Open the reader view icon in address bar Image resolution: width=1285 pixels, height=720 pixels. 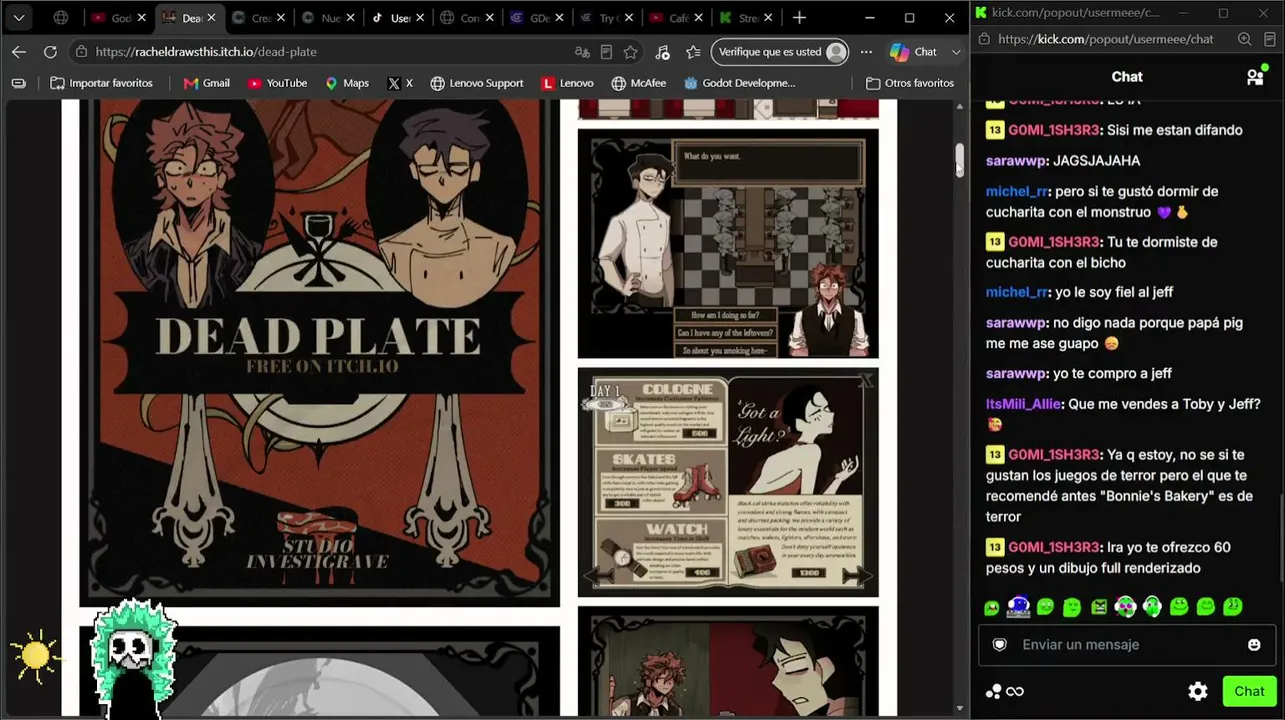click(606, 52)
